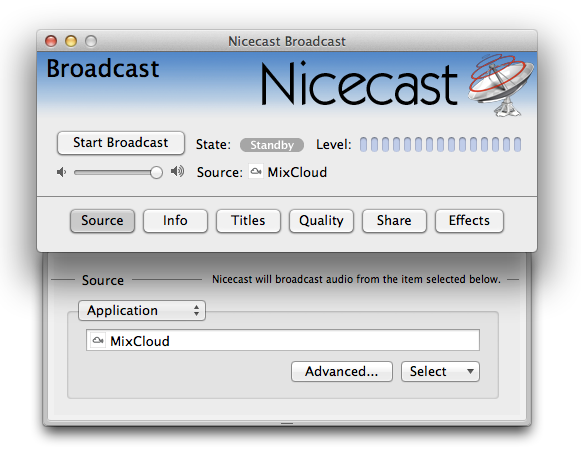
Task: Click the 'Nicecast will broadcast audio' description text
Action: click(x=356, y=279)
